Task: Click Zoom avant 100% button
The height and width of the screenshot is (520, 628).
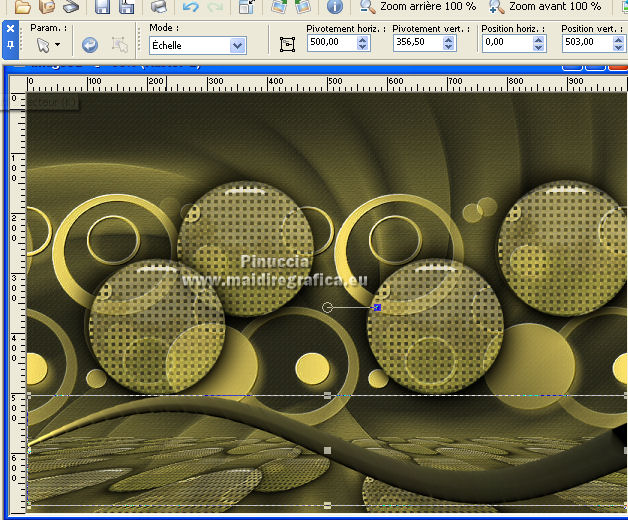Action: pos(545,6)
